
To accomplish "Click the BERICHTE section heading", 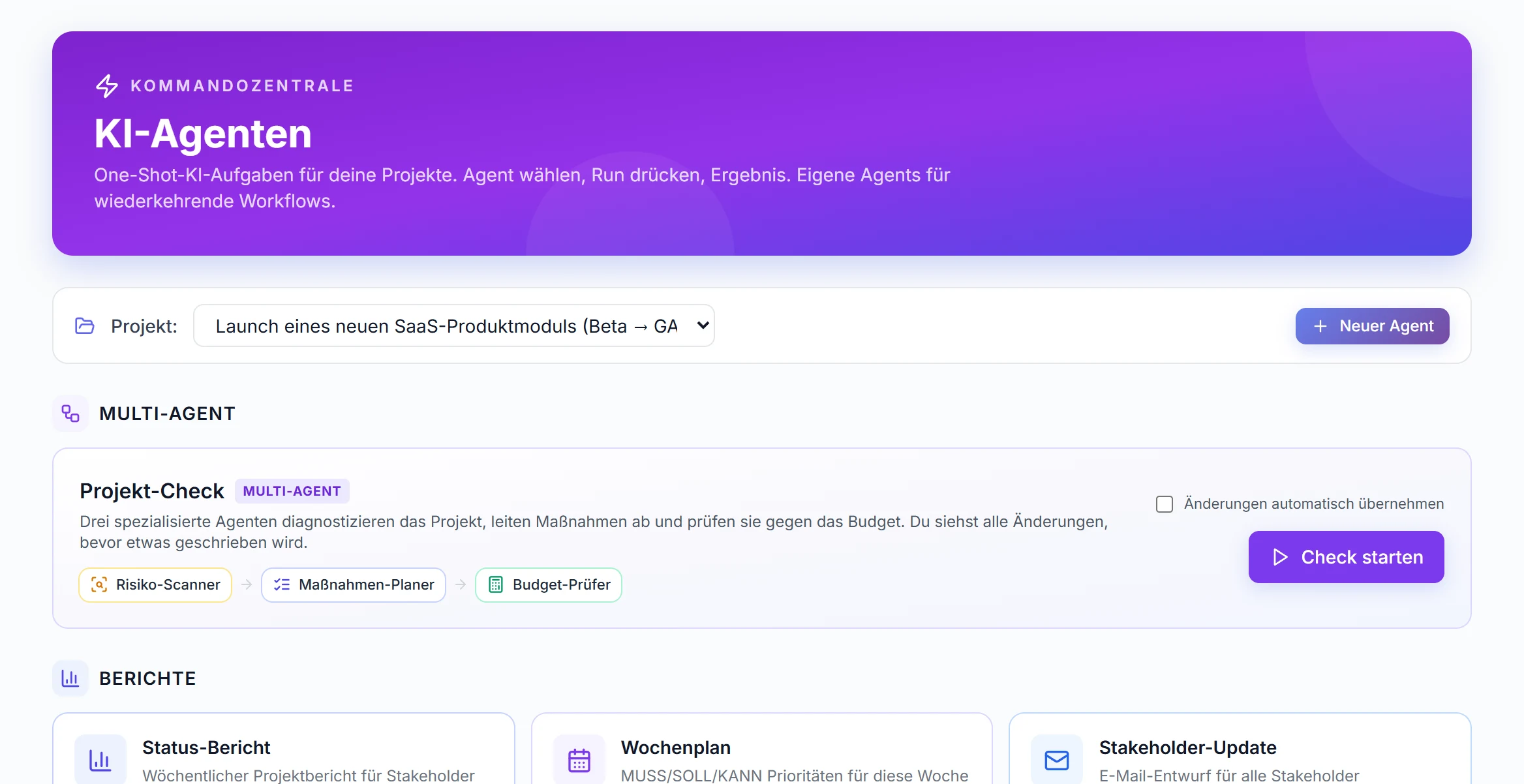I will [x=147, y=678].
